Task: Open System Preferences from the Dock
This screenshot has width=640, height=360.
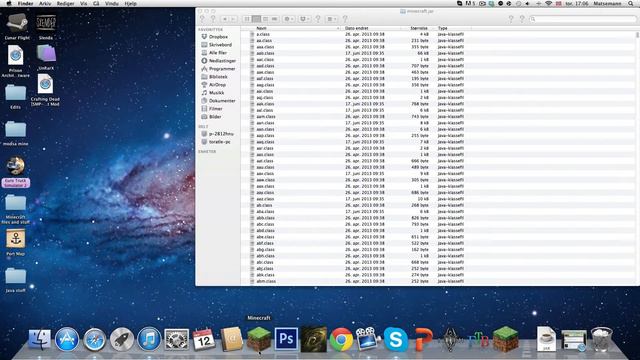Action: pos(176,339)
